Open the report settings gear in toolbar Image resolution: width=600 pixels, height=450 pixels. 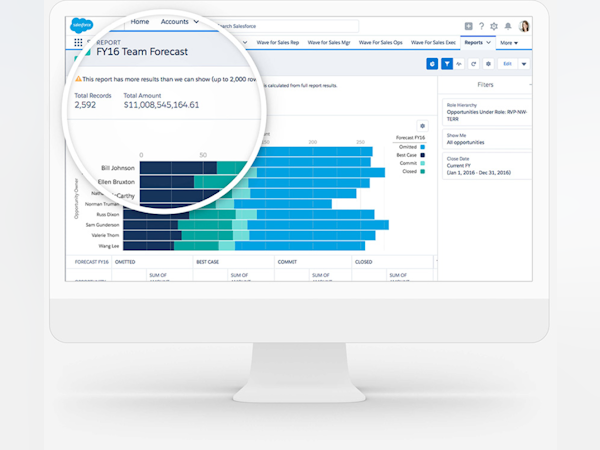[488, 64]
